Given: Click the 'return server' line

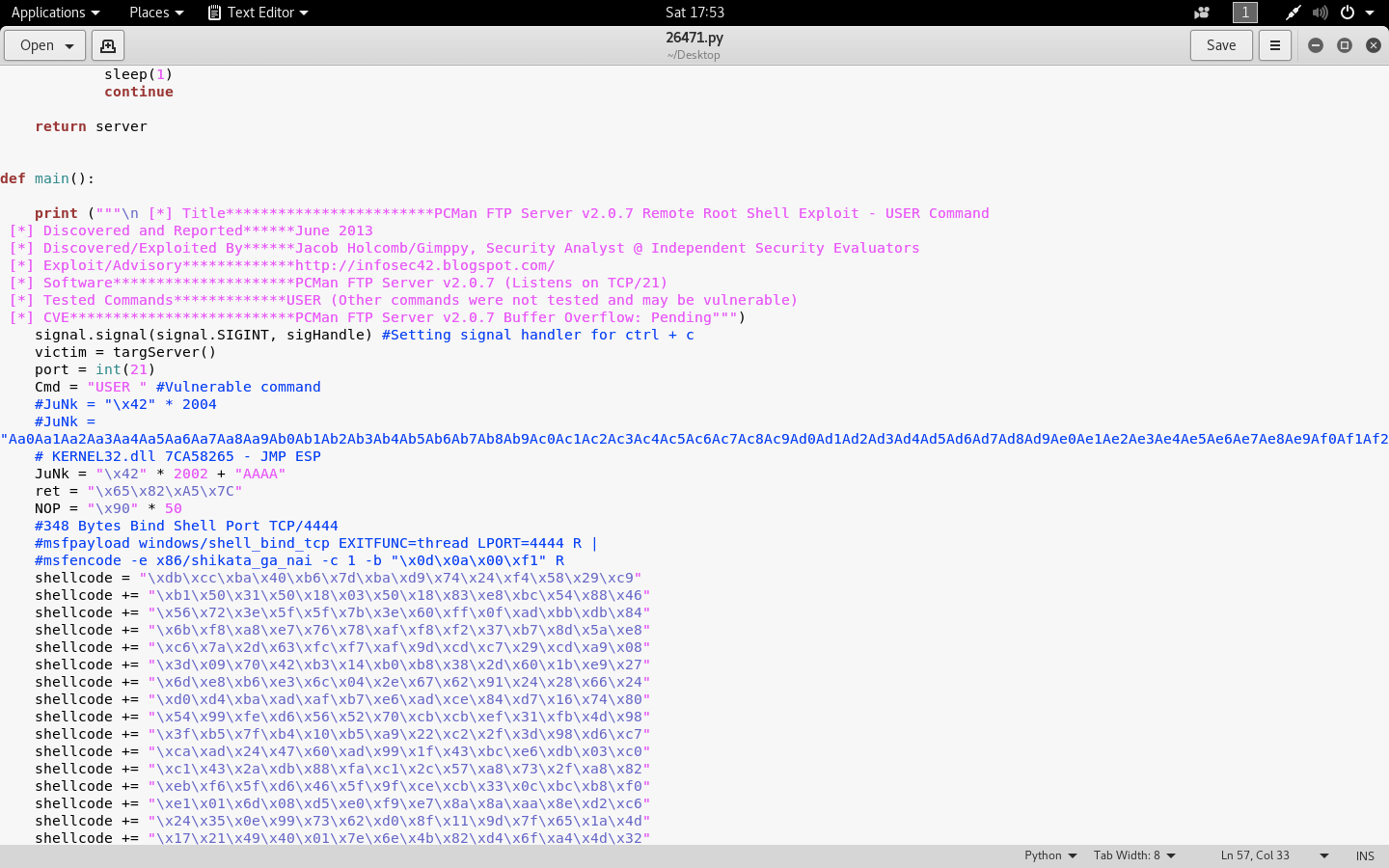Looking at the screenshot, I should coord(91,126).
